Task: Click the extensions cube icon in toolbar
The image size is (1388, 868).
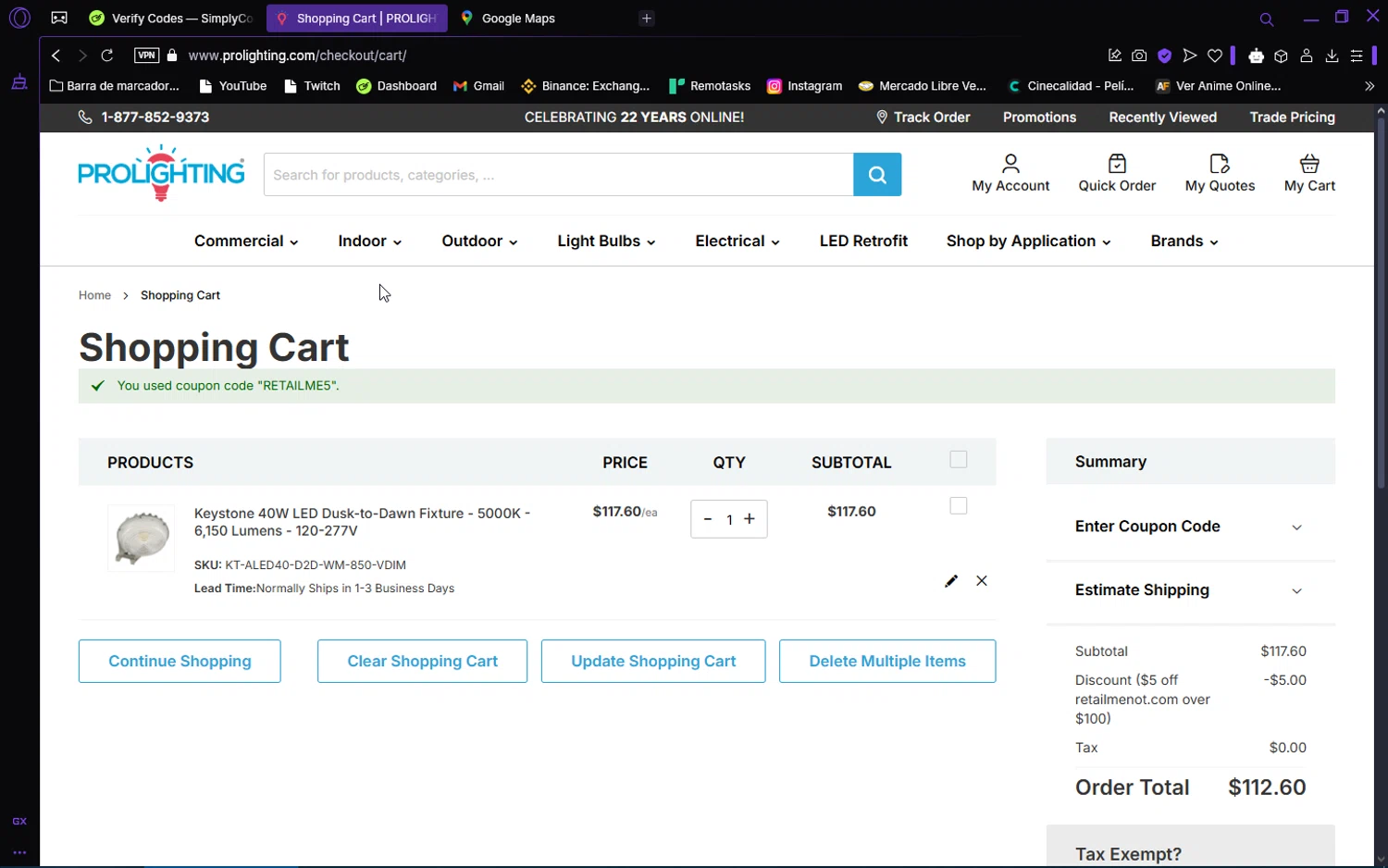Action: click(x=1281, y=56)
